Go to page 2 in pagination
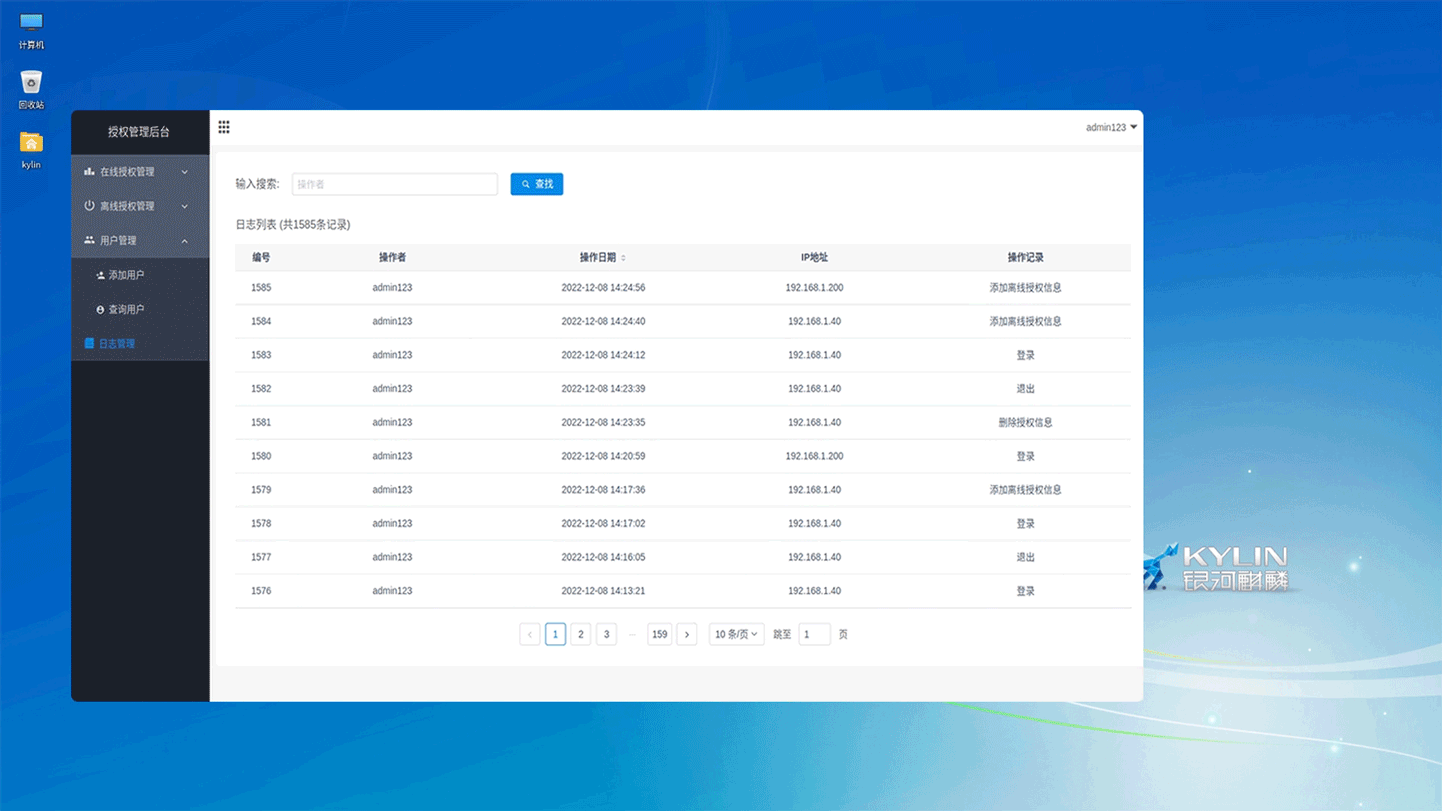 click(x=581, y=634)
